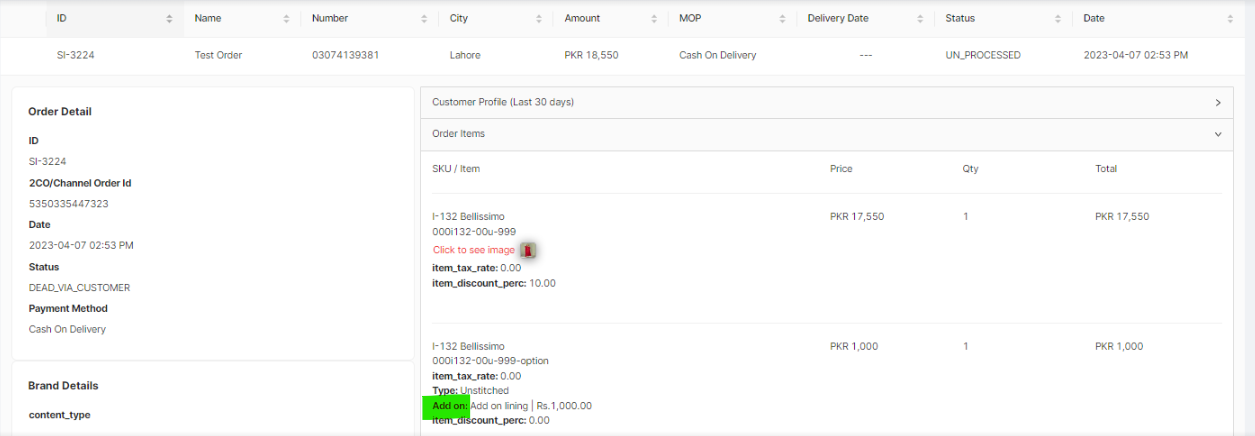The width and height of the screenshot is (1255, 436).
Task: Sort the table by ID column
Action: (x=169, y=19)
